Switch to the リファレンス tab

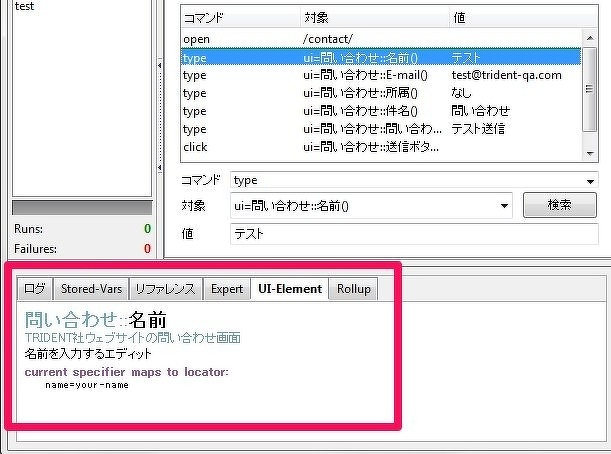165,289
